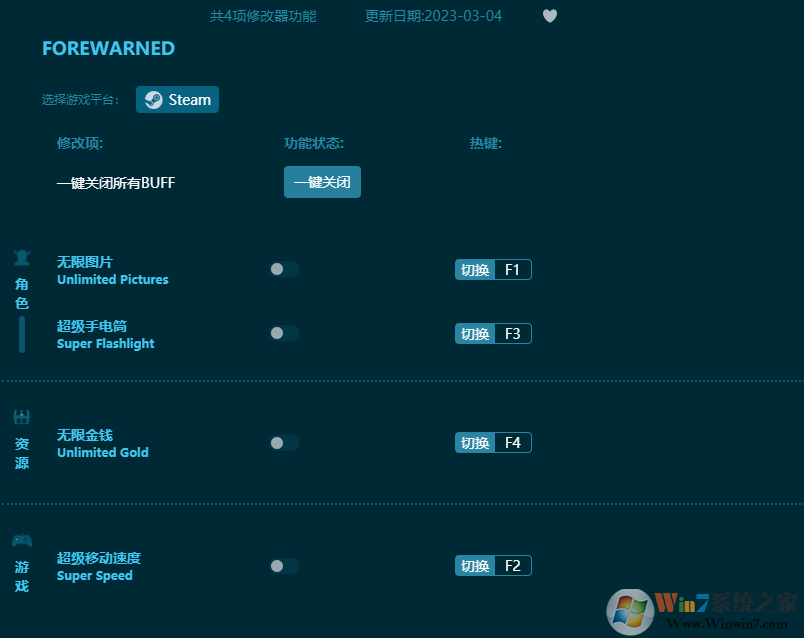Enable the Super Flashlight toggle

point(283,333)
